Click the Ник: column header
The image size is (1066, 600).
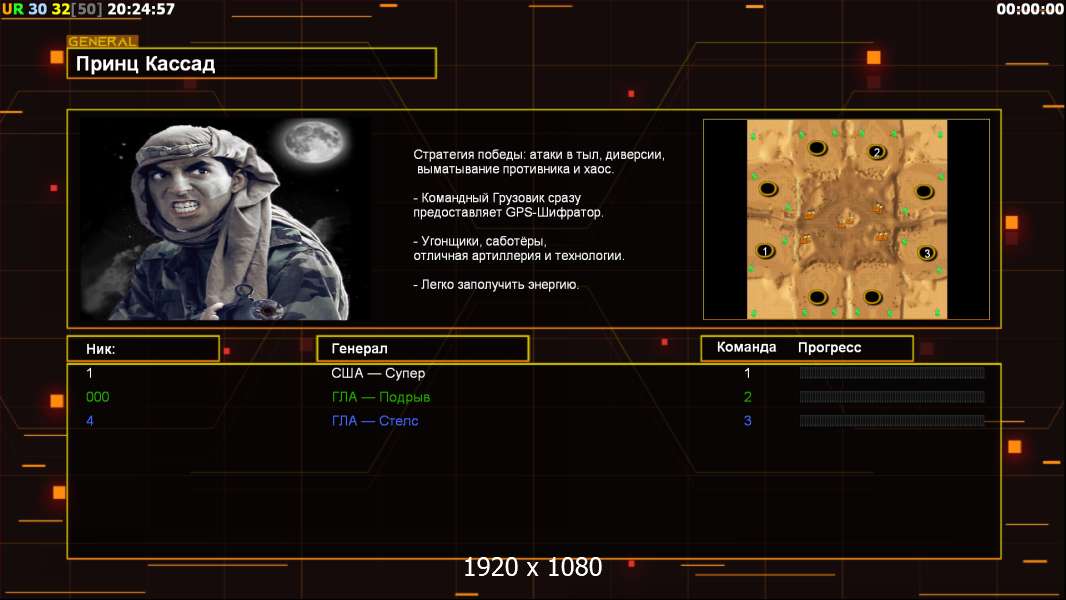[143, 349]
